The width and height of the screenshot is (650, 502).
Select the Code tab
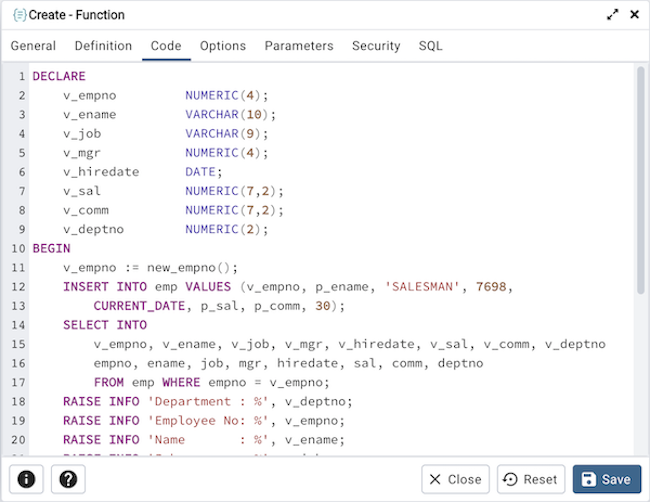tap(166, 46)
